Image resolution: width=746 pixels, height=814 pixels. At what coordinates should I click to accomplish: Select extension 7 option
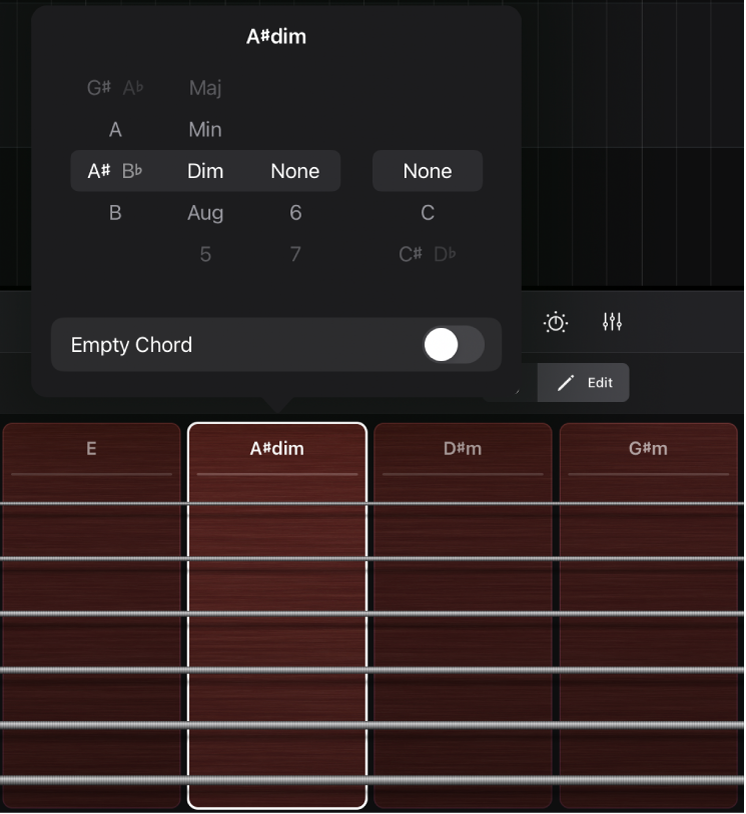[295, 254]
